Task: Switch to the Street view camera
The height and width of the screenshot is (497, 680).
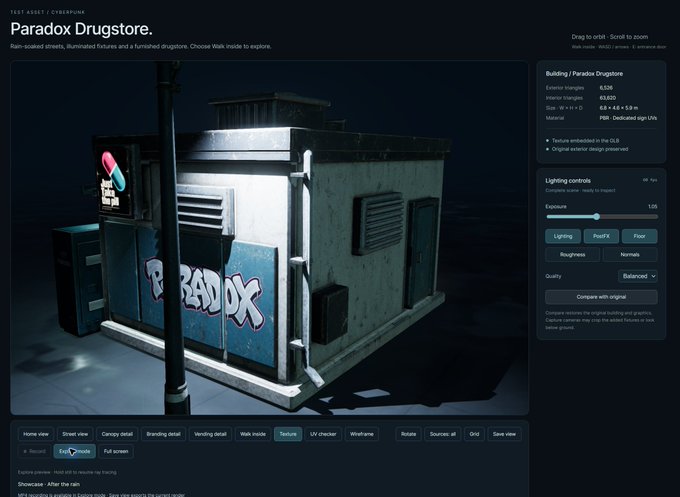Action: point(75,434)
